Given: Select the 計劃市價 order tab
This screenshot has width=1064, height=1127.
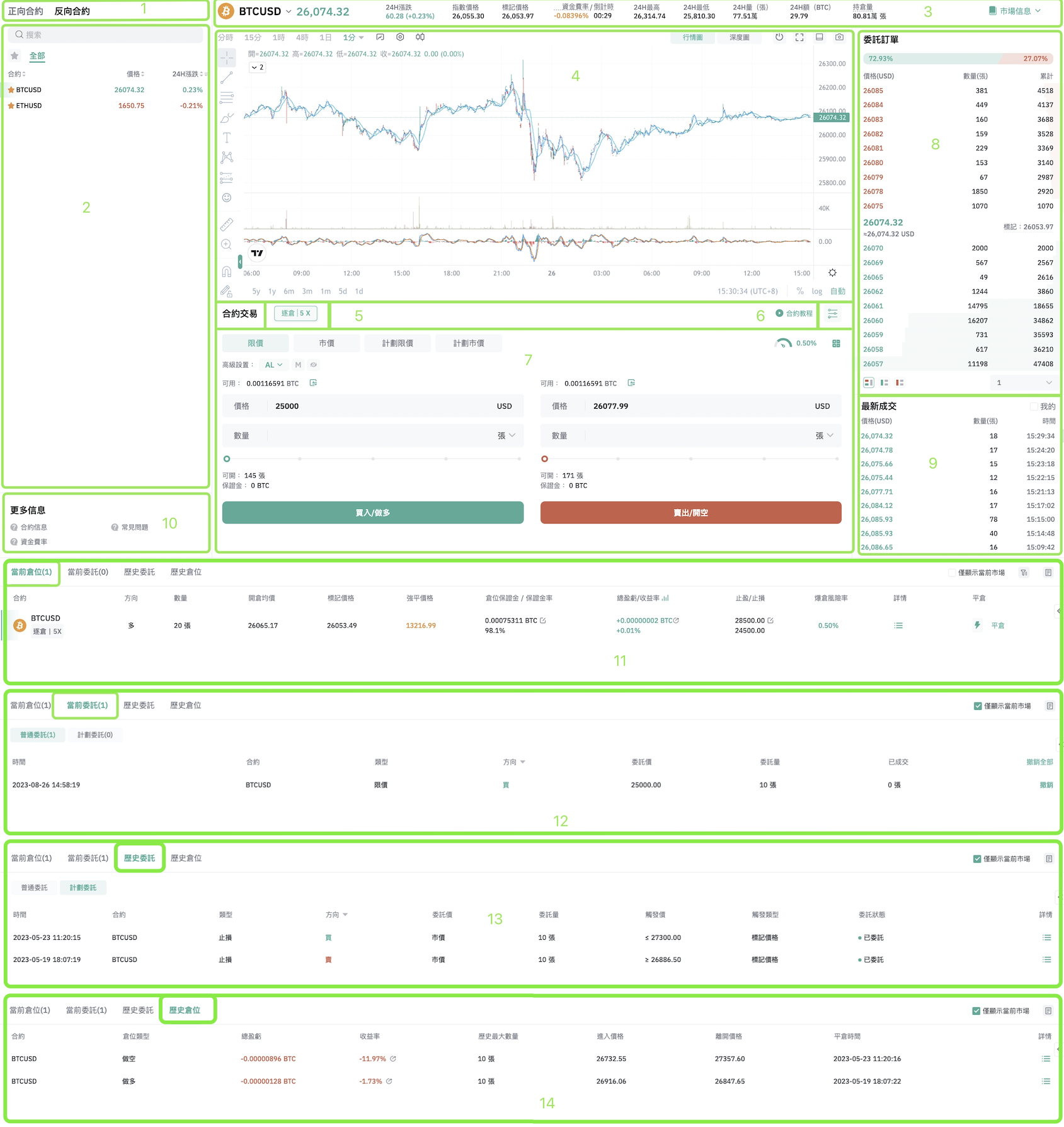Looking at the screenshot, I should tap(469, 343).
